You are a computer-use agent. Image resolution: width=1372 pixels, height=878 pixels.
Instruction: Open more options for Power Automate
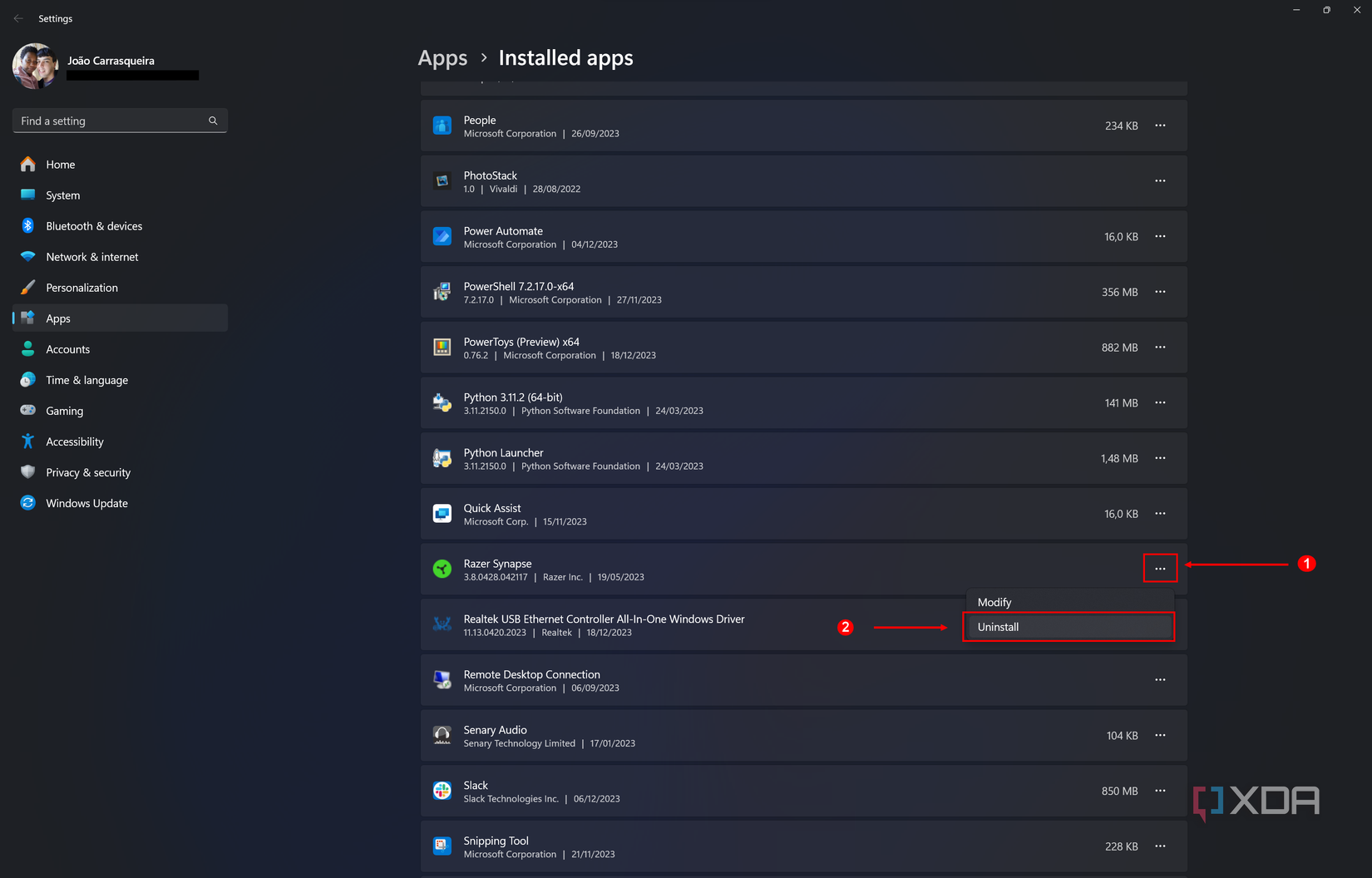point(1160,237)
